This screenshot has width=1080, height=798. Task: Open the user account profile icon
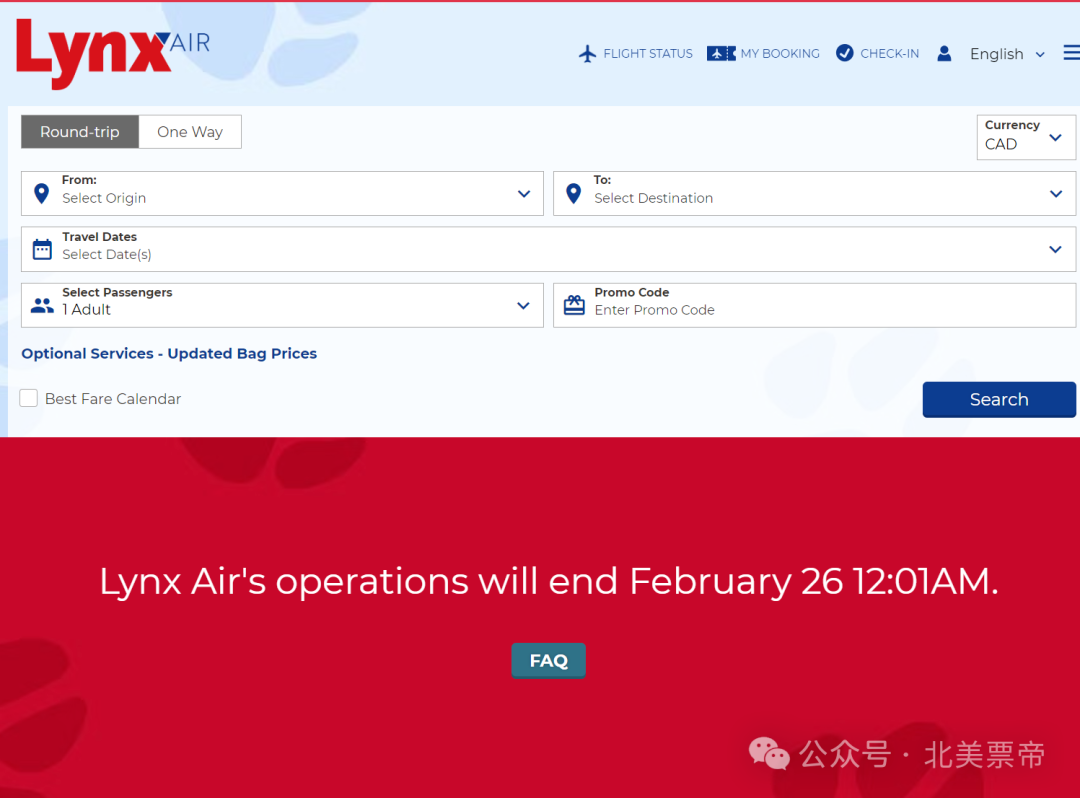tap(944, 54)
